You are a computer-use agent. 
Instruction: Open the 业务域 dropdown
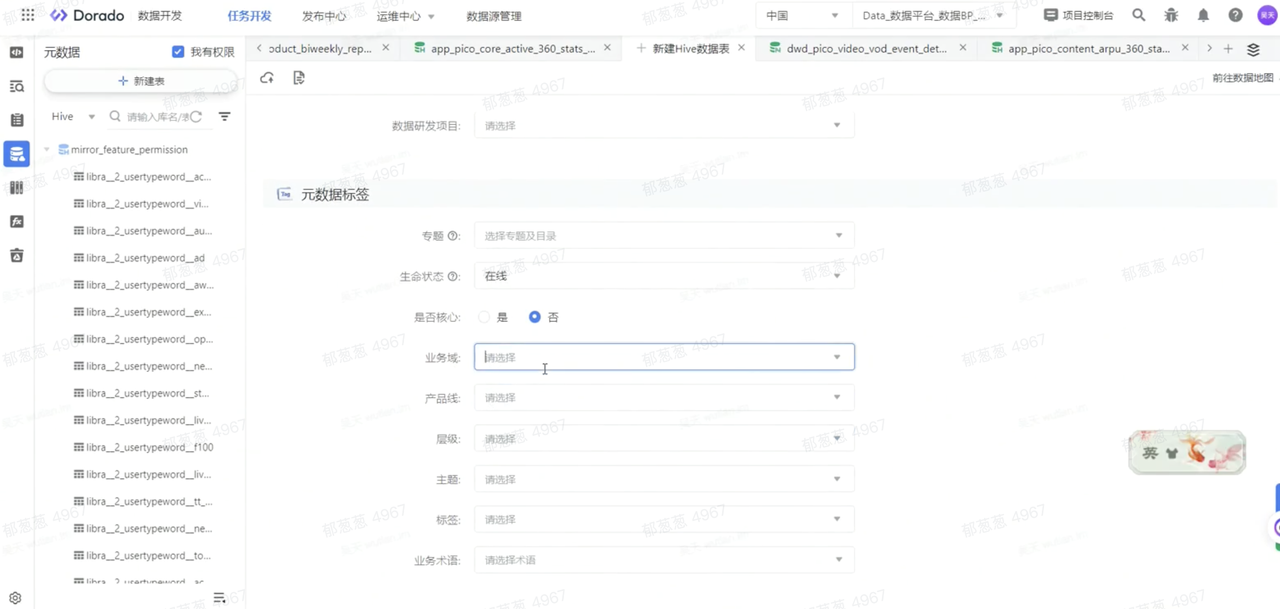click(x=664, y=357)
